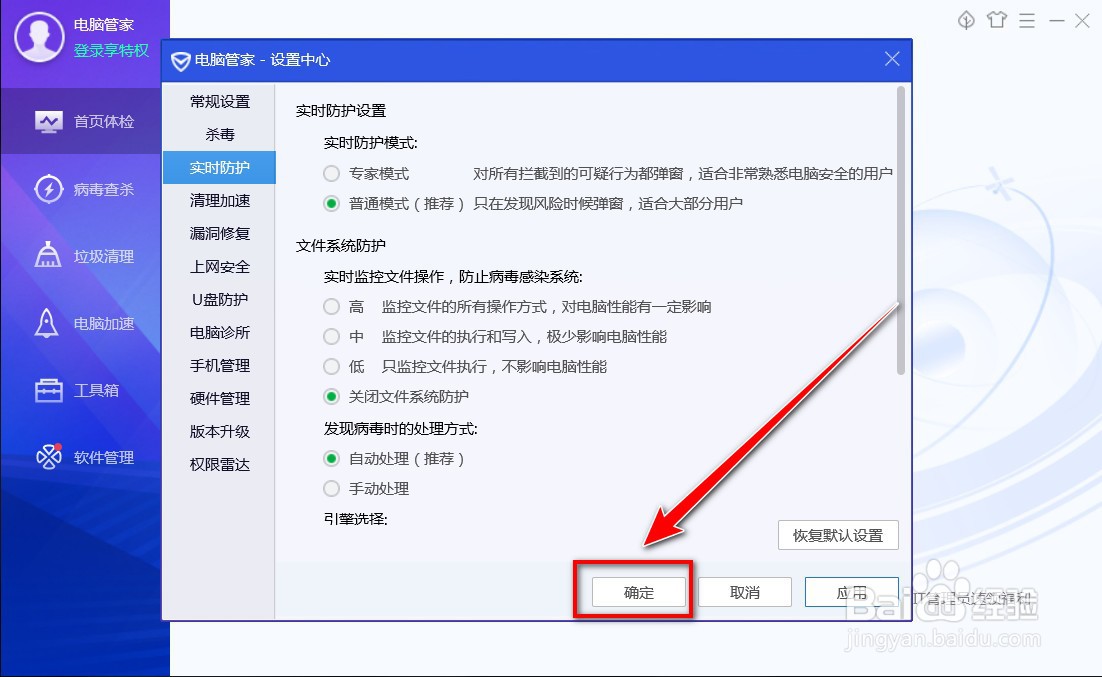Choose 低 file monitoring level

(331, 367)
